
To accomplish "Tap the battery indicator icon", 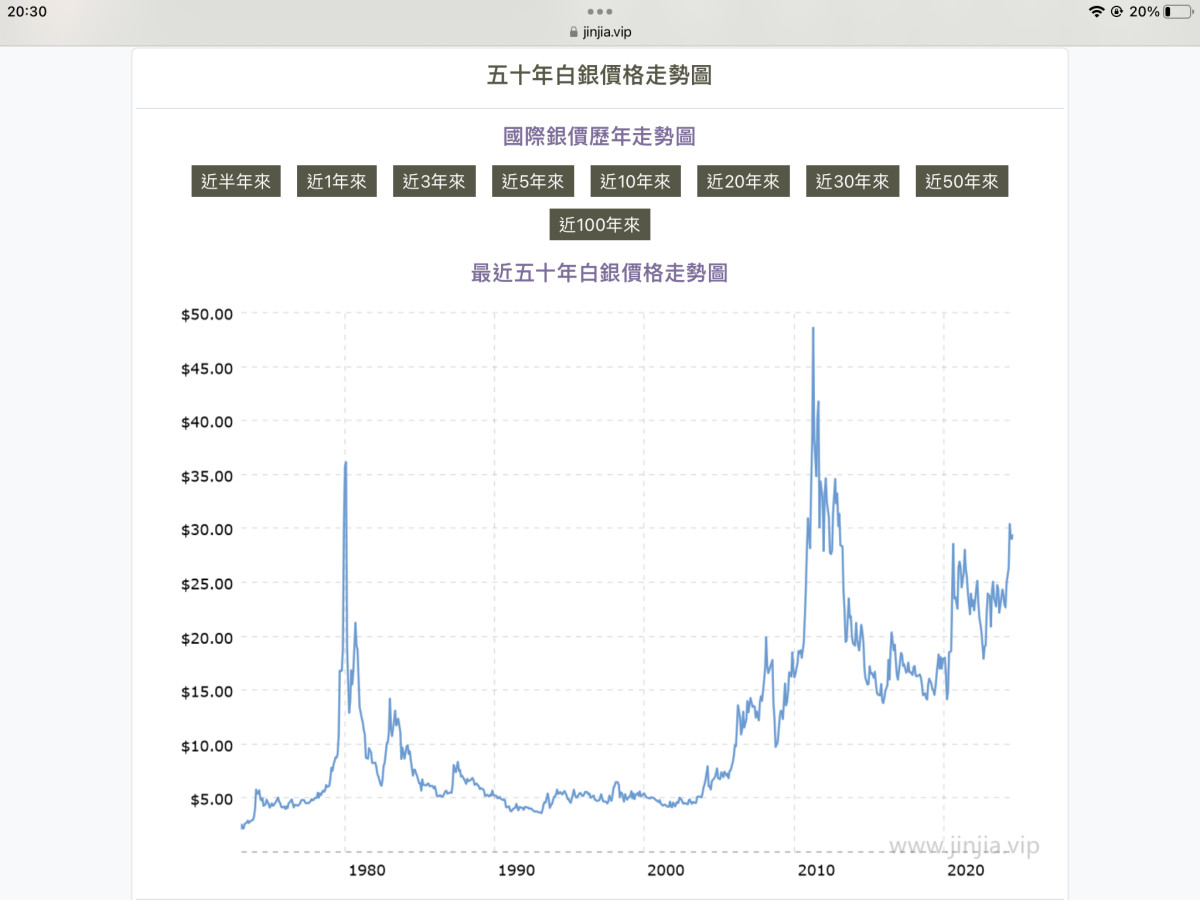I will tap(1177, 12).
